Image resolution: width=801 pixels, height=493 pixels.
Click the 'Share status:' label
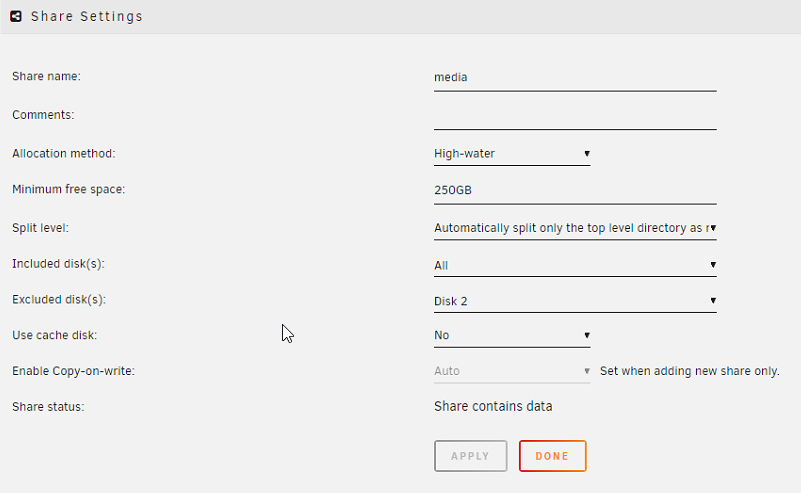click(48, 407)
